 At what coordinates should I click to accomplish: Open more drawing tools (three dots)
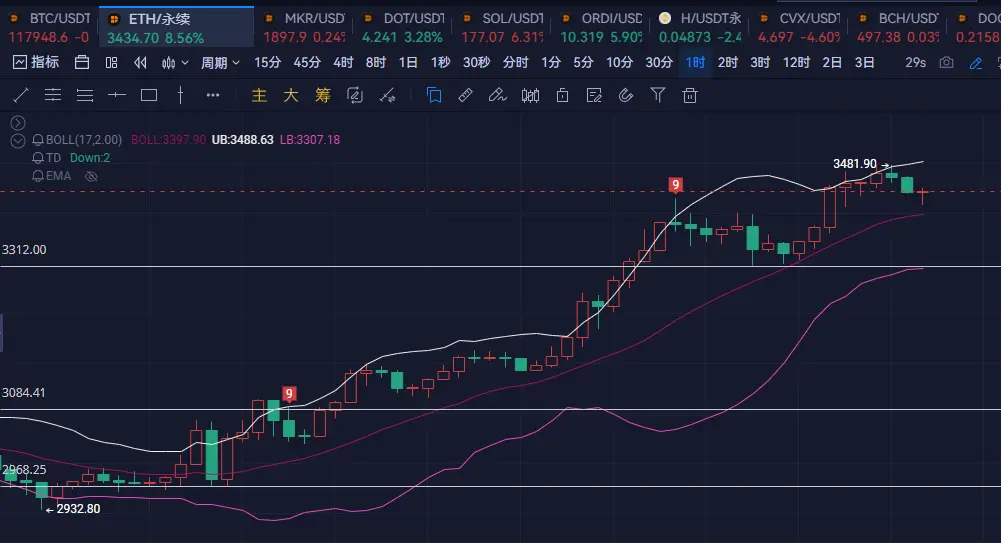213,95
